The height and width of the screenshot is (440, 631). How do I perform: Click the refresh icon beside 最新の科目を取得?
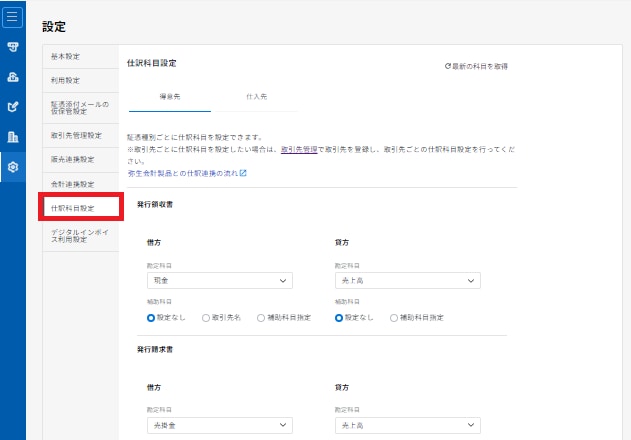click(448, 66)
